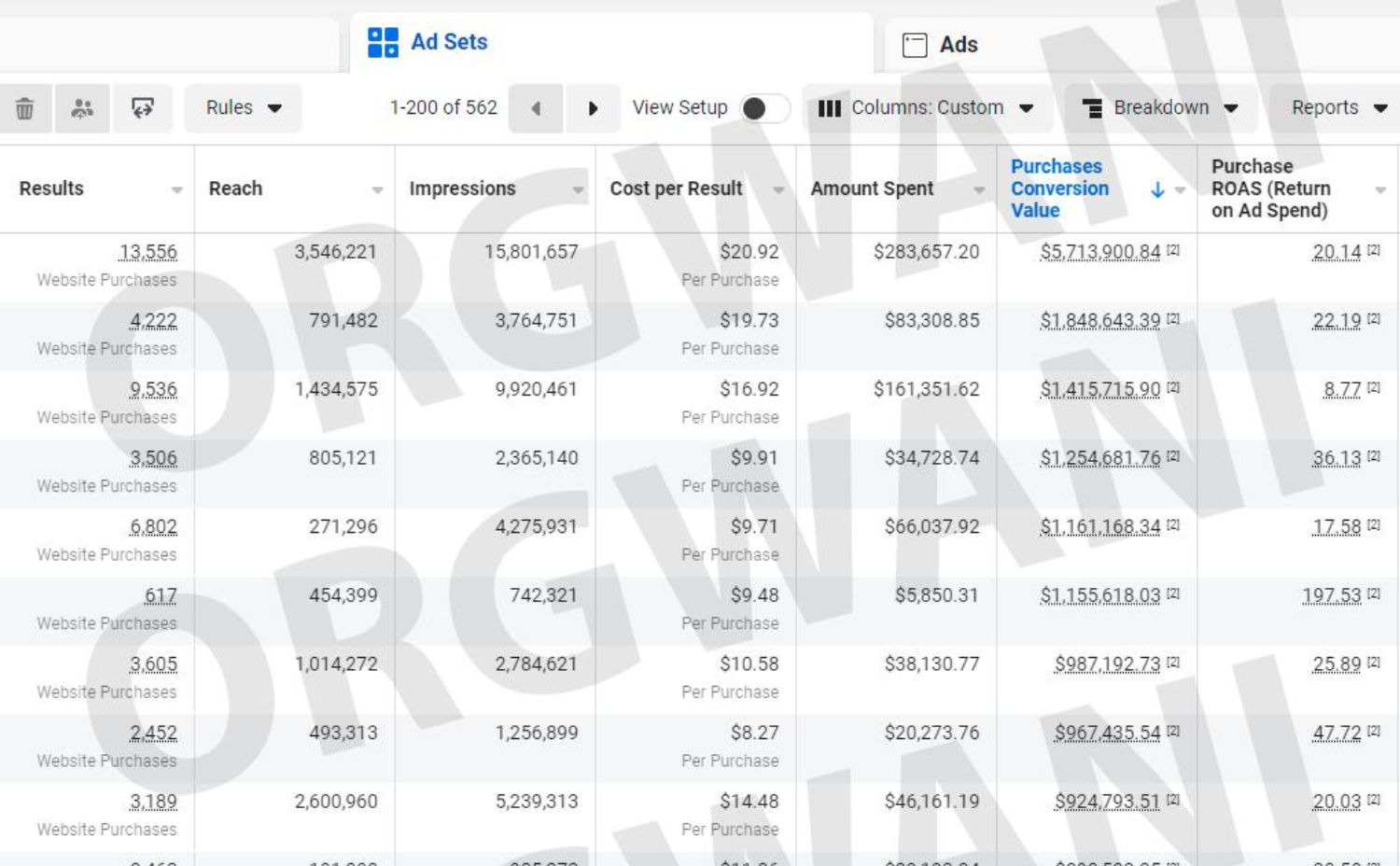This screenshot has width=1400, height=866.
Task: Open the 617 results link
Action: (161, 595)
